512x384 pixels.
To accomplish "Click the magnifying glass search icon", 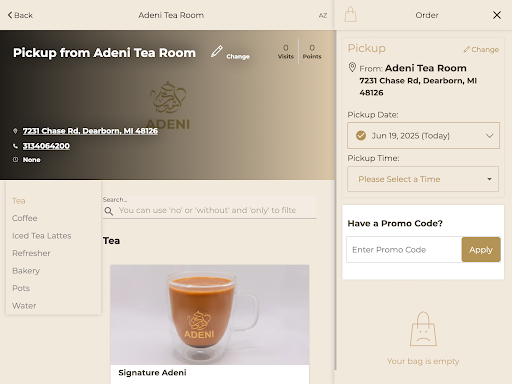I will click(109, 211).
